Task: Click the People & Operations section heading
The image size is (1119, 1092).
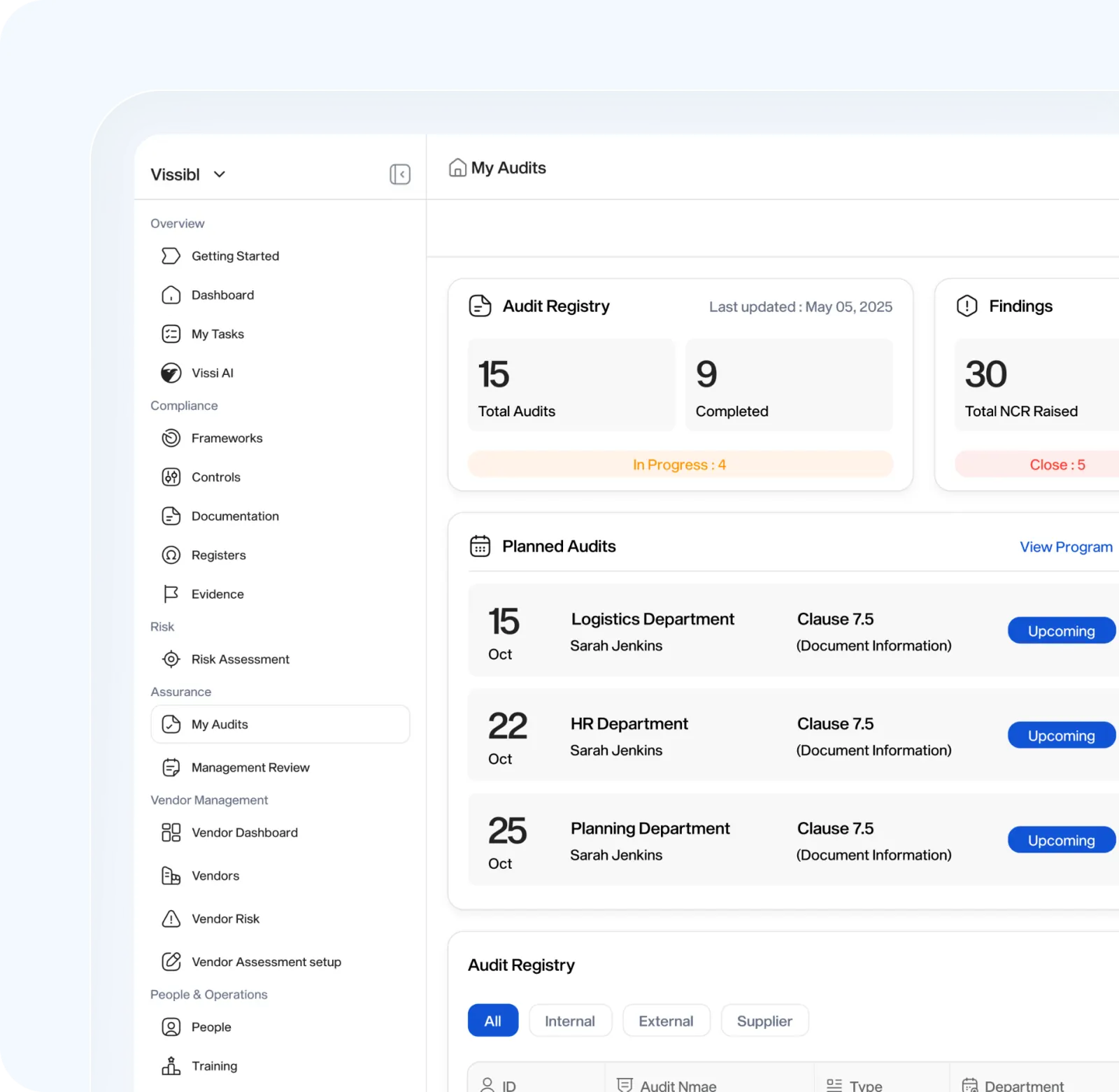Action: [x=209, y=995]
